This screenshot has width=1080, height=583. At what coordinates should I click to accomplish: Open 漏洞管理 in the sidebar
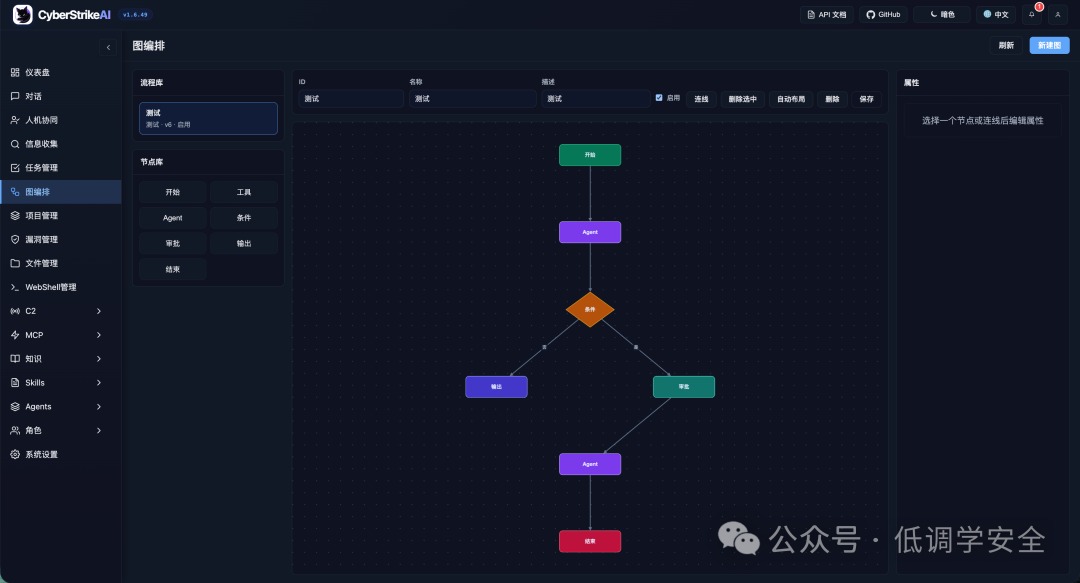coord(61,239)
